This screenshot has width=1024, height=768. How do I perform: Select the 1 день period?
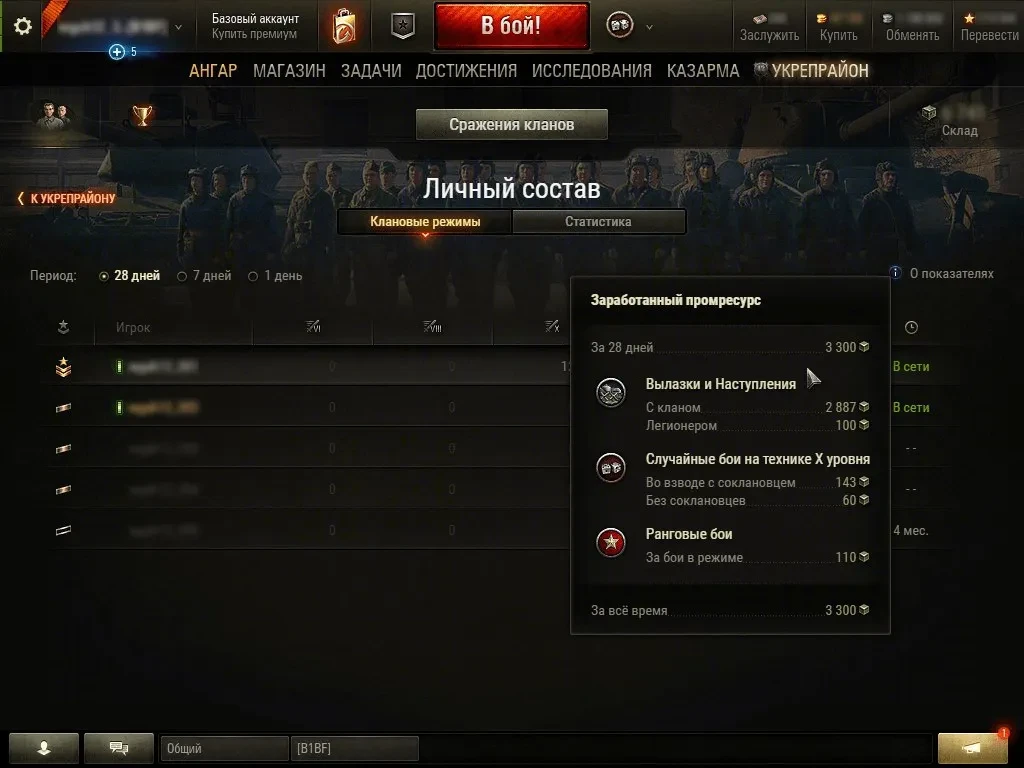[x=276, y=276]
